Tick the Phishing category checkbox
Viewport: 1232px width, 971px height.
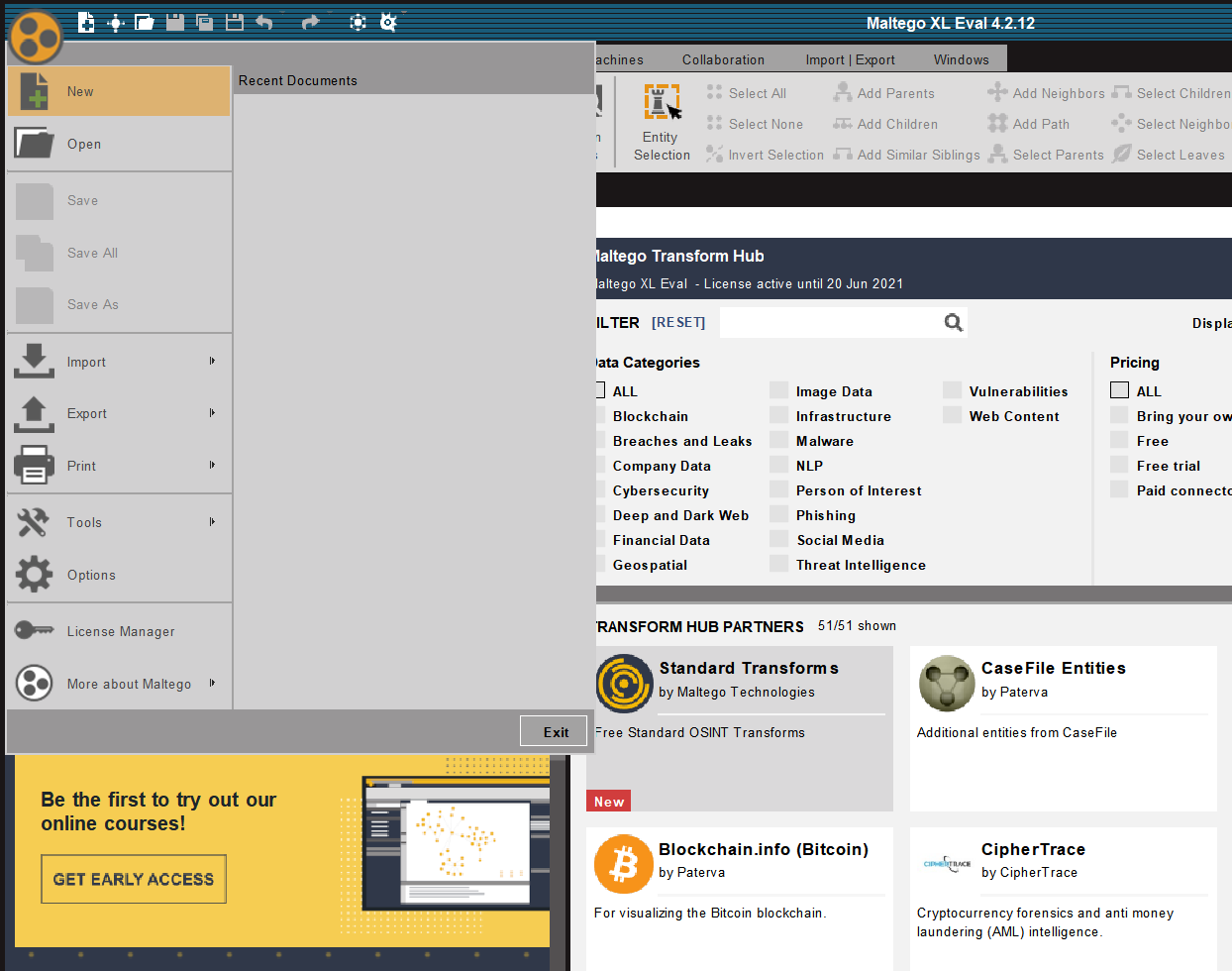coord(779,514)
